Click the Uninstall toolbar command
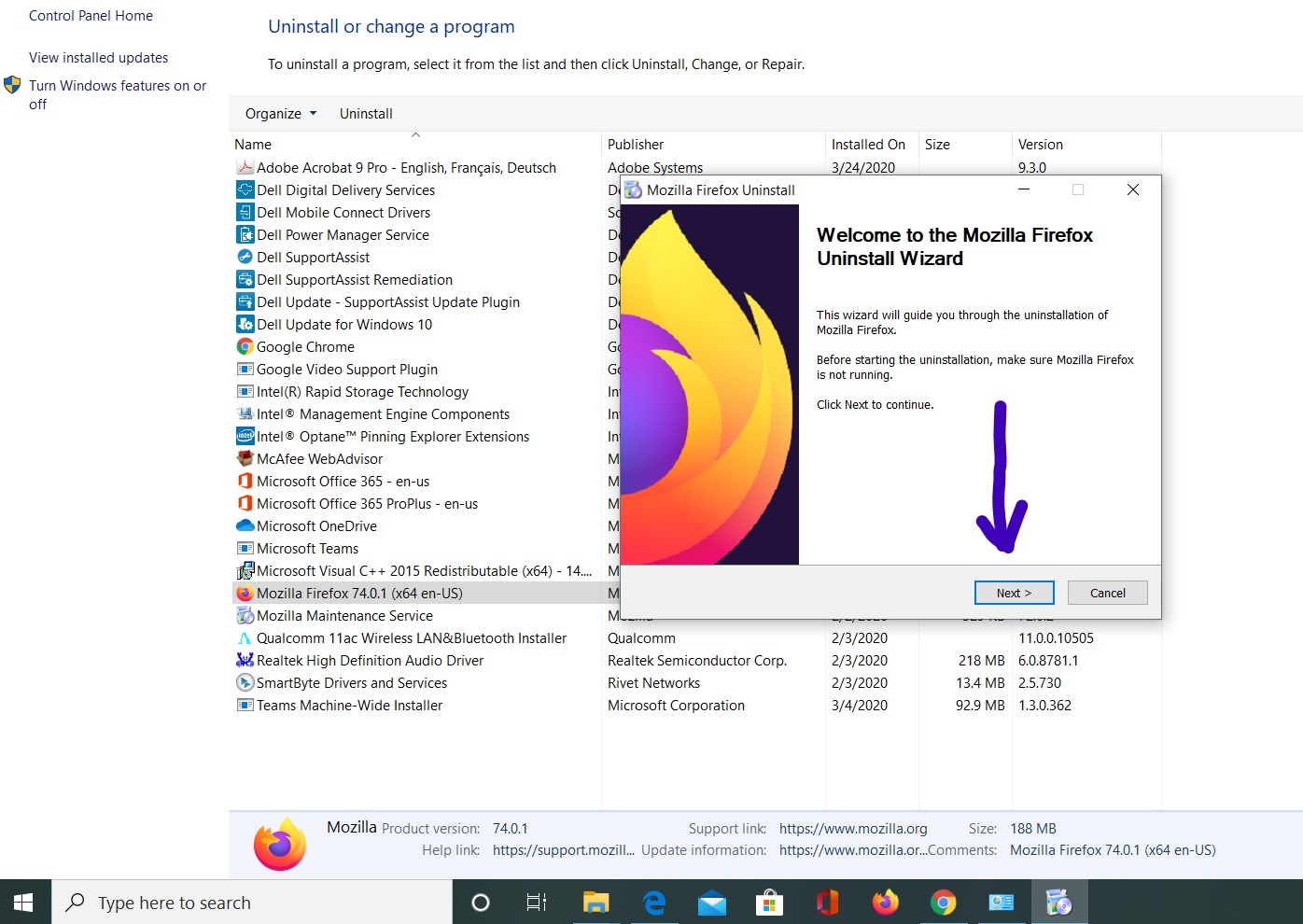 [366, 113]
